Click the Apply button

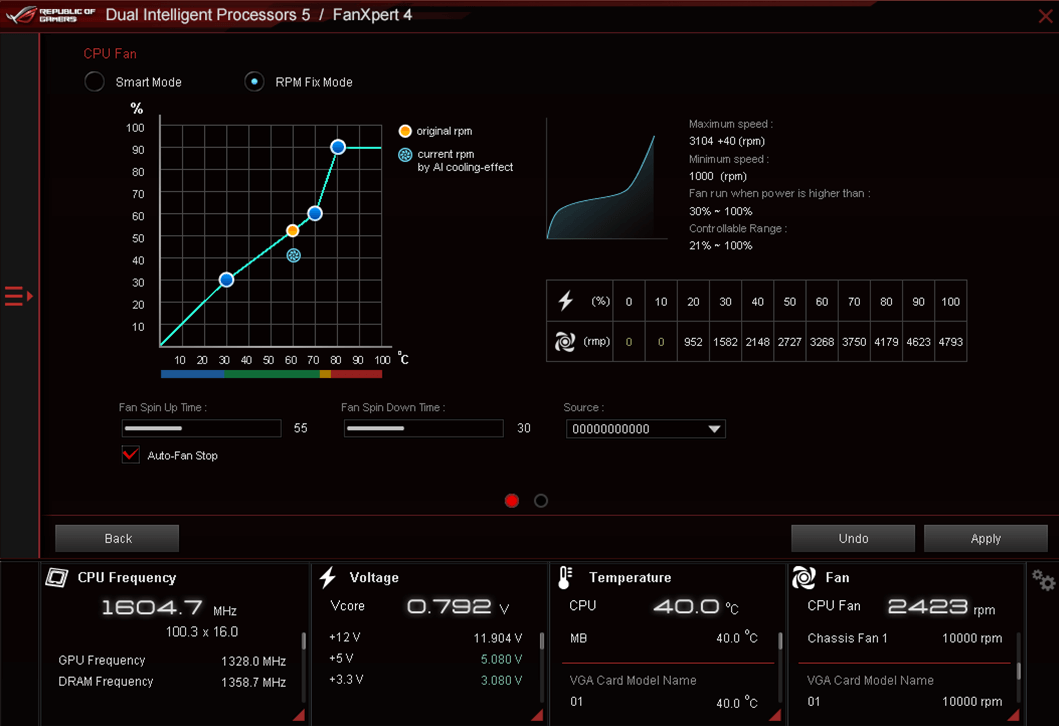click(x=985, y=538)
